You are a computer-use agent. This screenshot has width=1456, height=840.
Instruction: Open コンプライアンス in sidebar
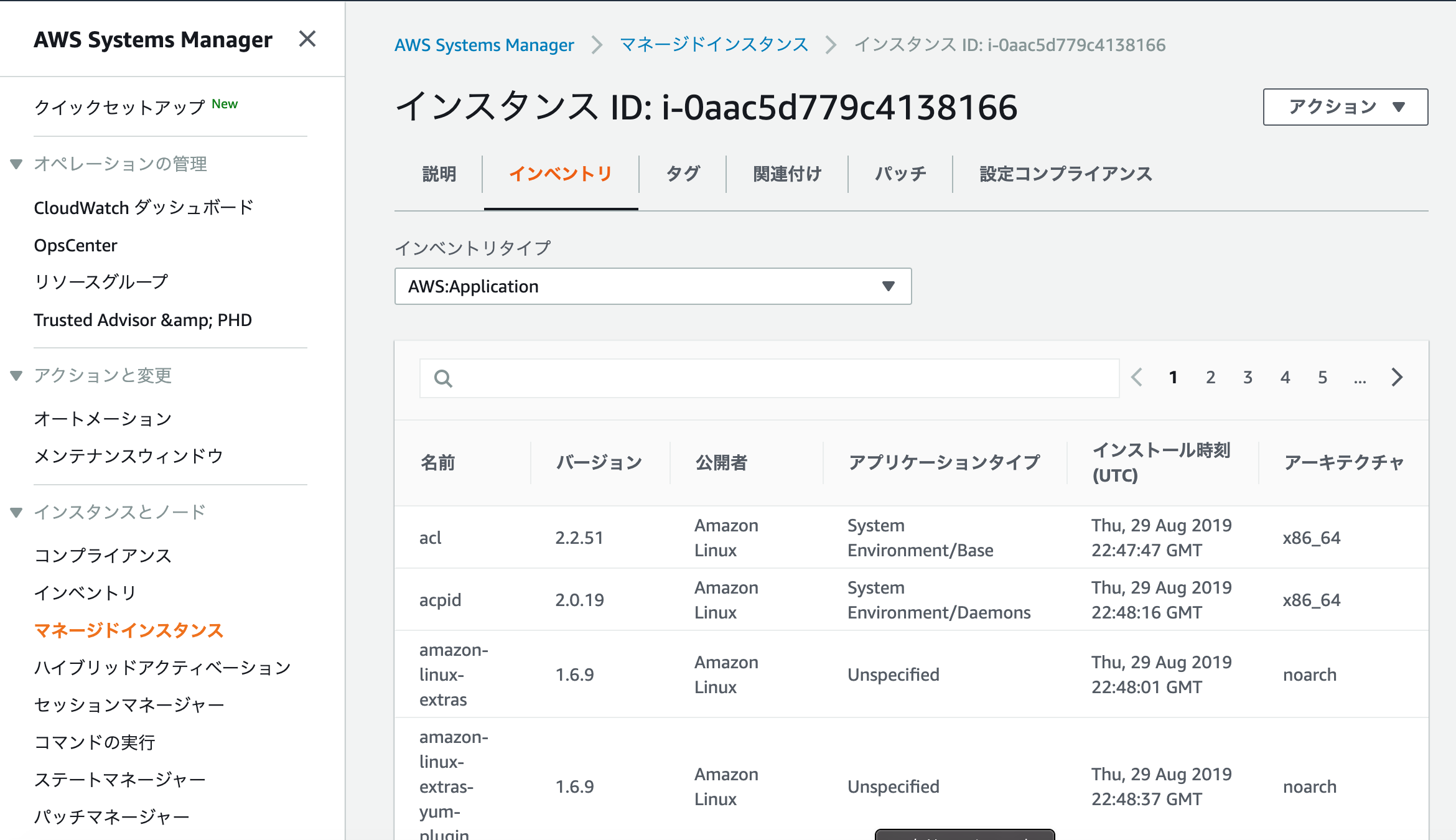103,556
